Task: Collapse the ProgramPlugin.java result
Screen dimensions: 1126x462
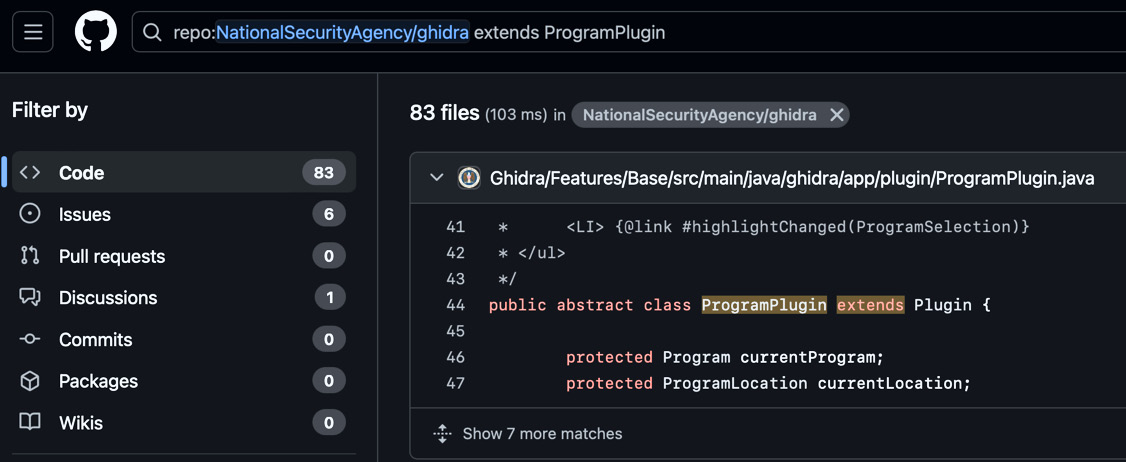Action: tap(436, 178)
